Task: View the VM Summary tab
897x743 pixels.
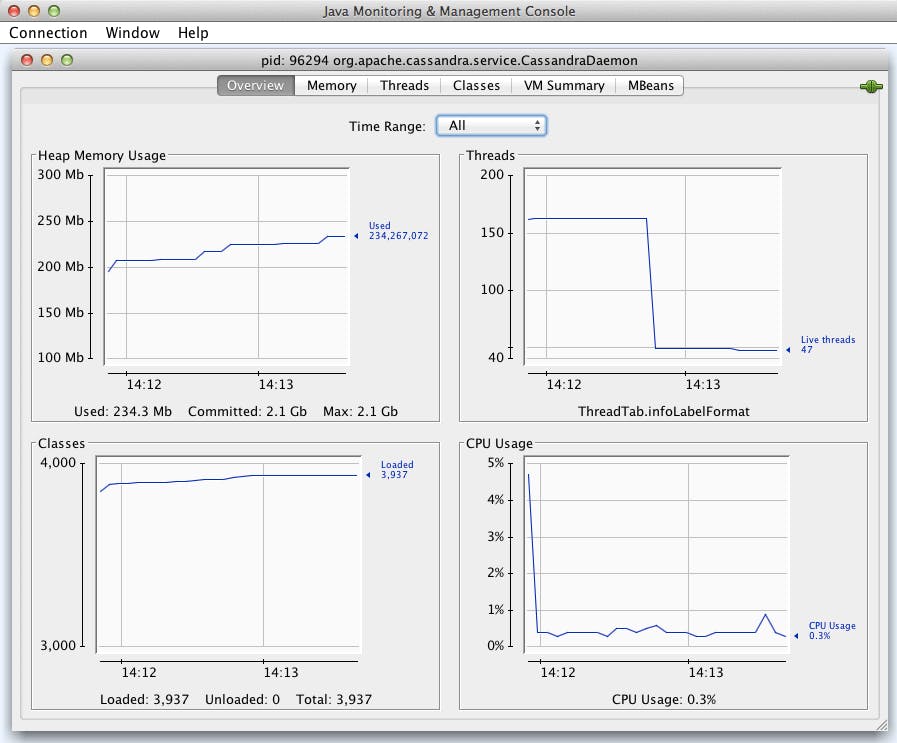Action: click(x=563, y=86)
